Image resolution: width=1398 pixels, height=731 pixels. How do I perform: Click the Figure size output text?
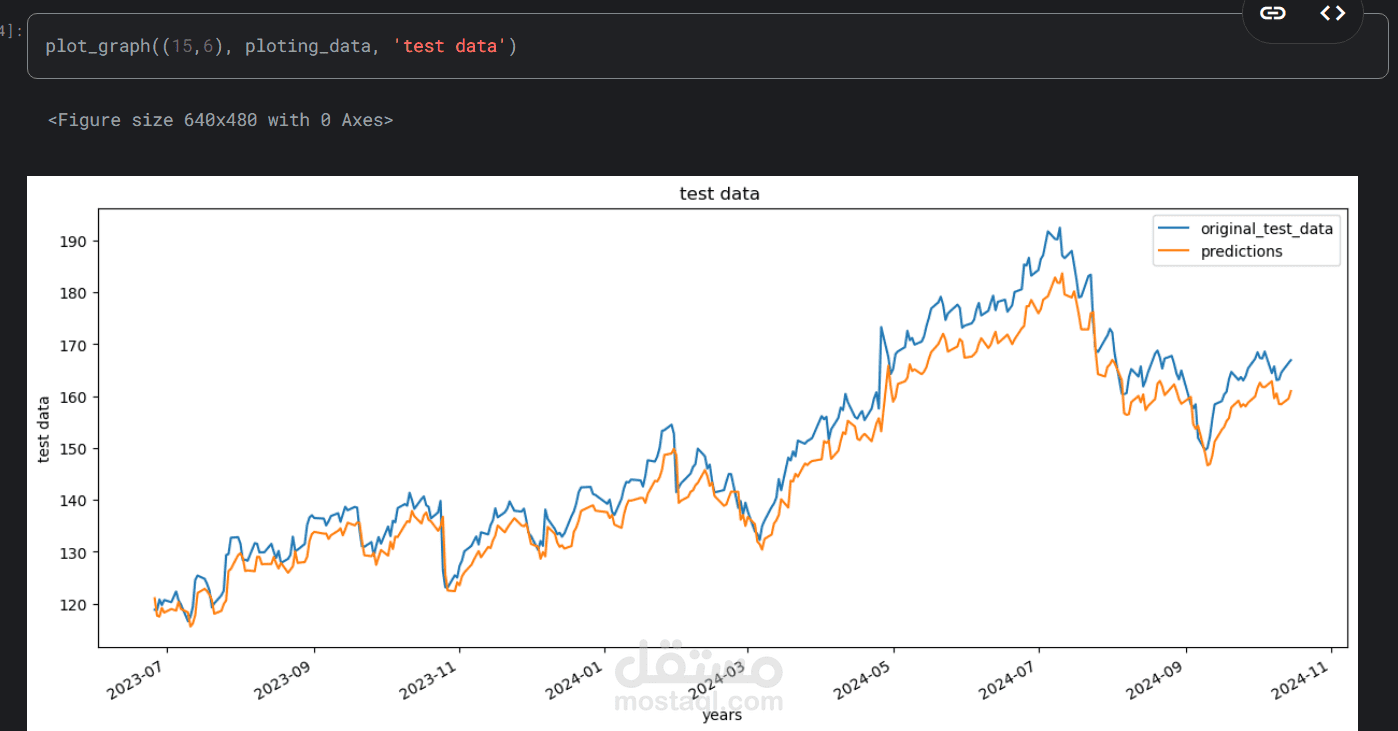(x=220, y=120)
